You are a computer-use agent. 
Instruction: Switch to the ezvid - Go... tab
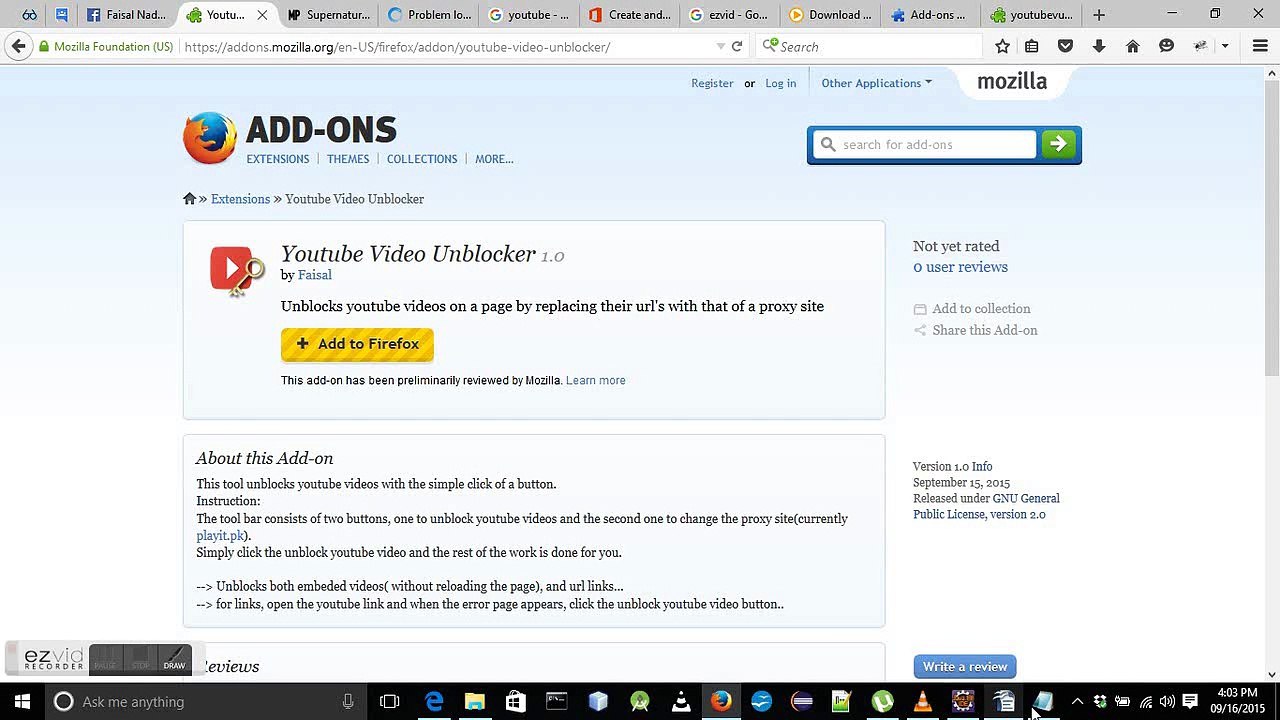pyautogui.click(x=730, y=15)
